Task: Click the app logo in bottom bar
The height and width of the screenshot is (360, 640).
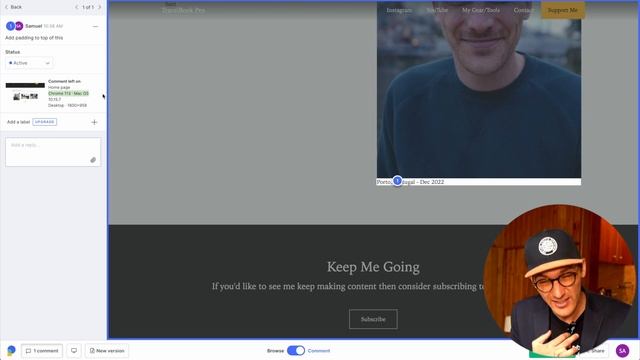Action: 11,350
